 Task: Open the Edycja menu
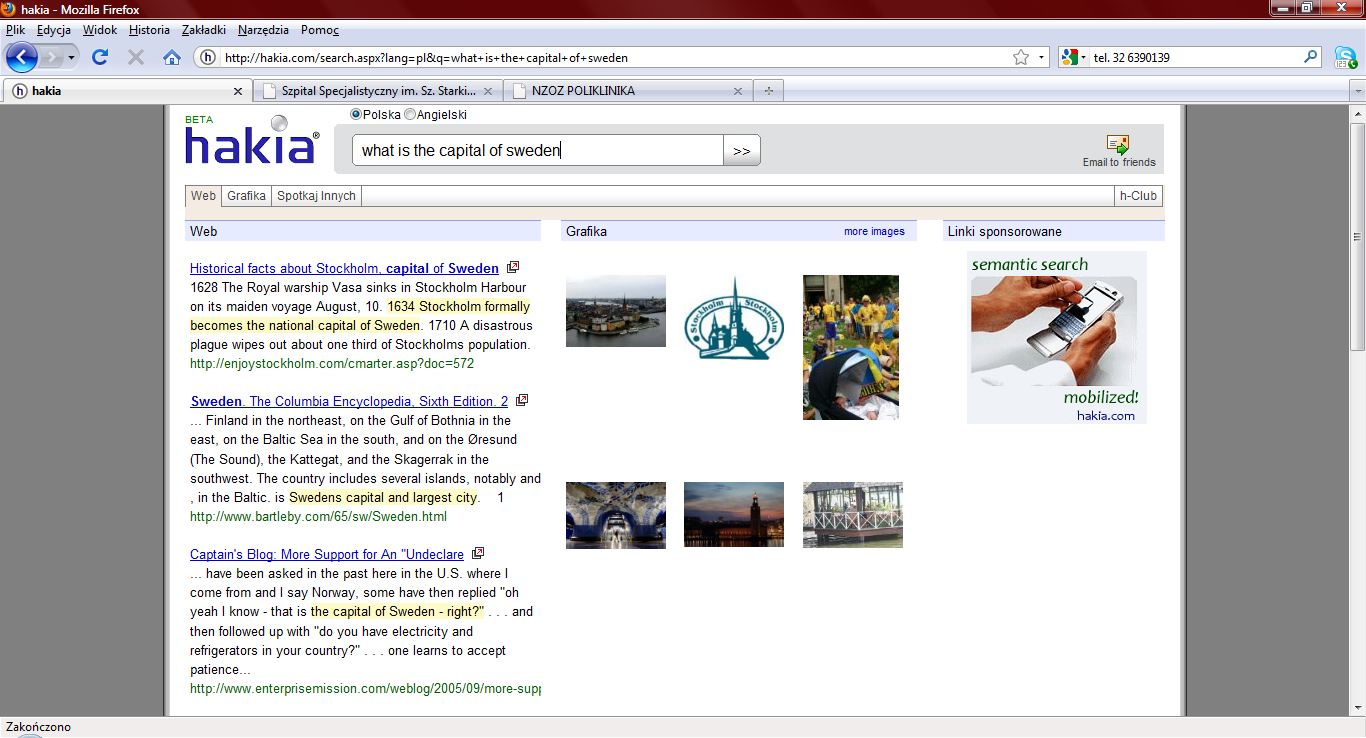(x=54, y=30)
